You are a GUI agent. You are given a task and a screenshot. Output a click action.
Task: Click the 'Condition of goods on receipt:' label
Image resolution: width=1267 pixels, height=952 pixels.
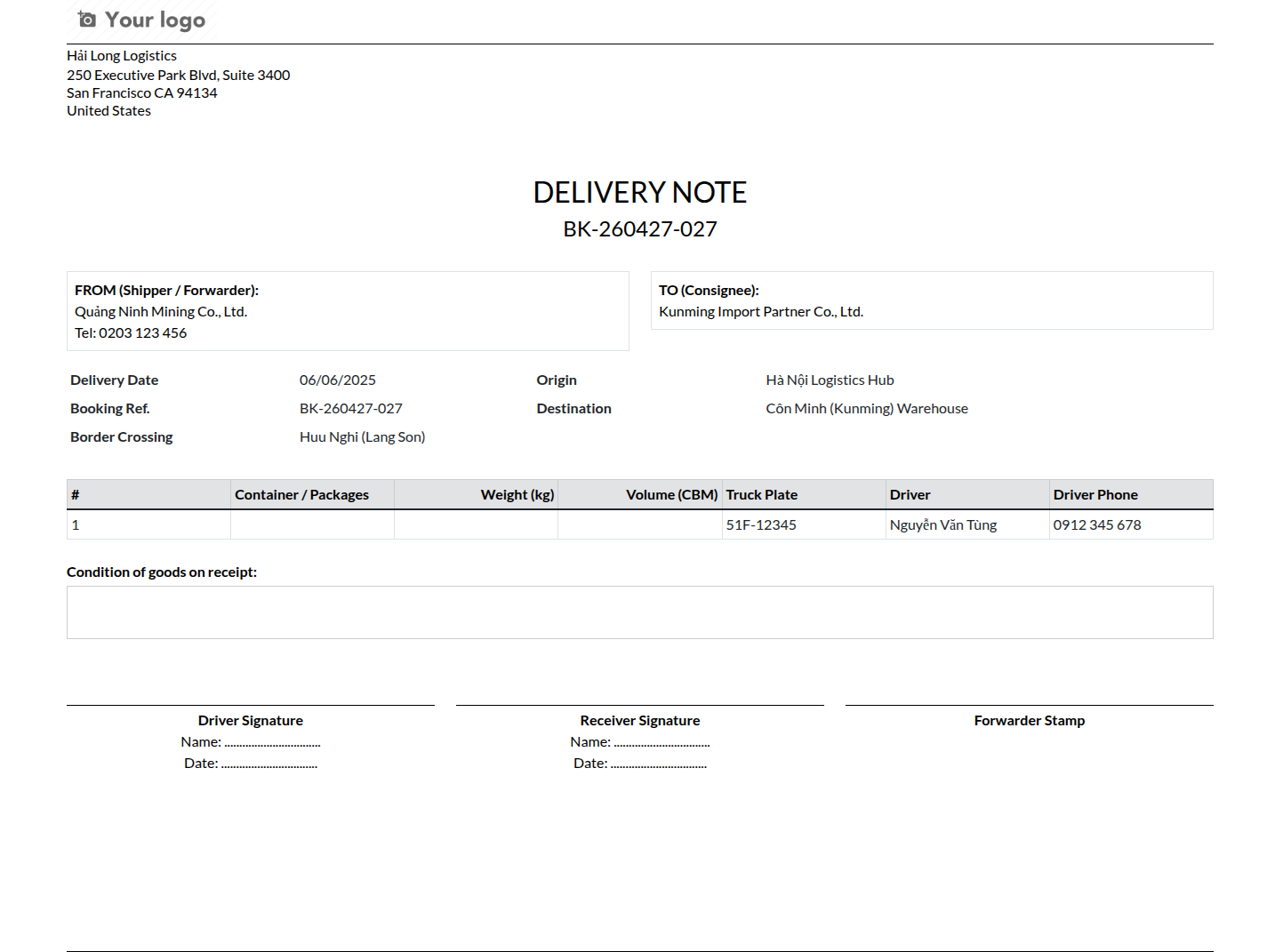(162, 572)
